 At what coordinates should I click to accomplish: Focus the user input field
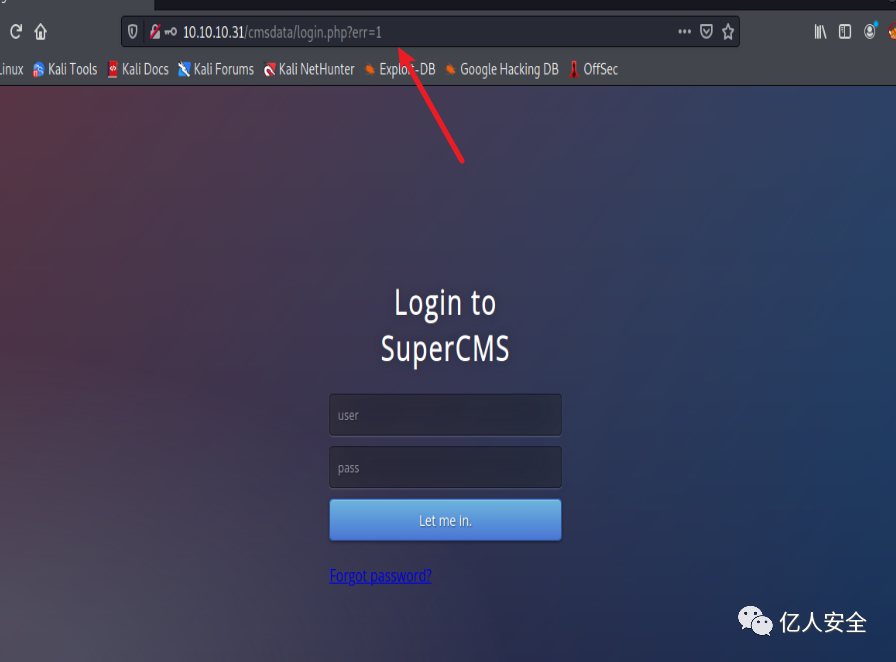point(445,415)
